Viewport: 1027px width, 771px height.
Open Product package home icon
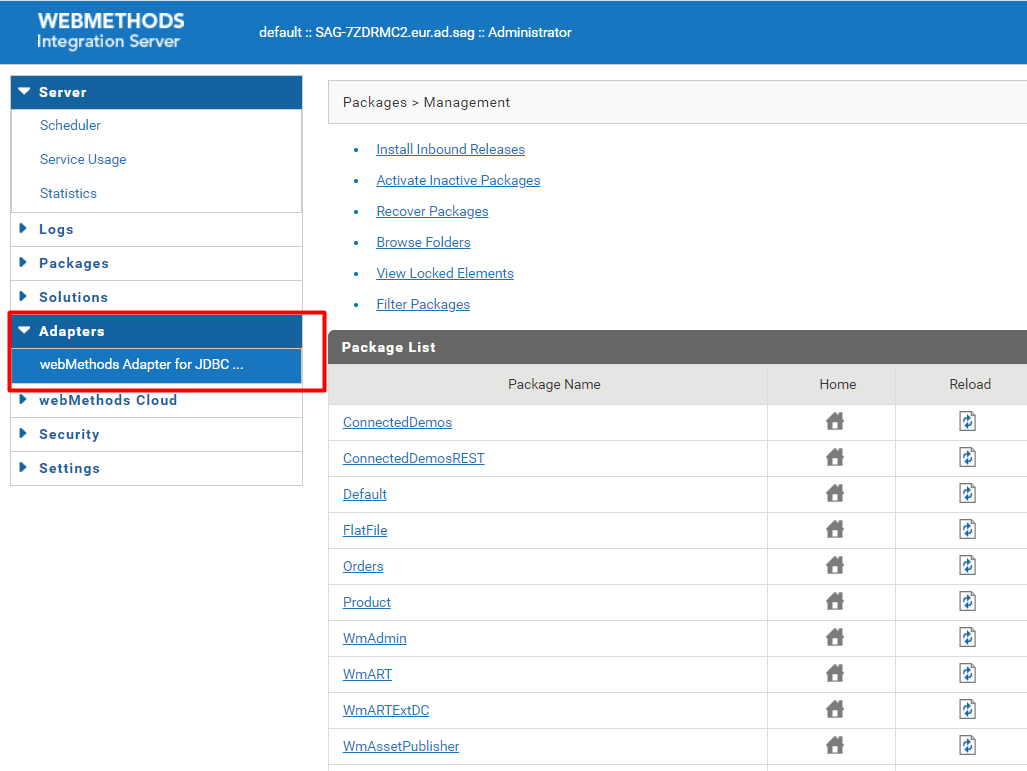tap(834, 601)
